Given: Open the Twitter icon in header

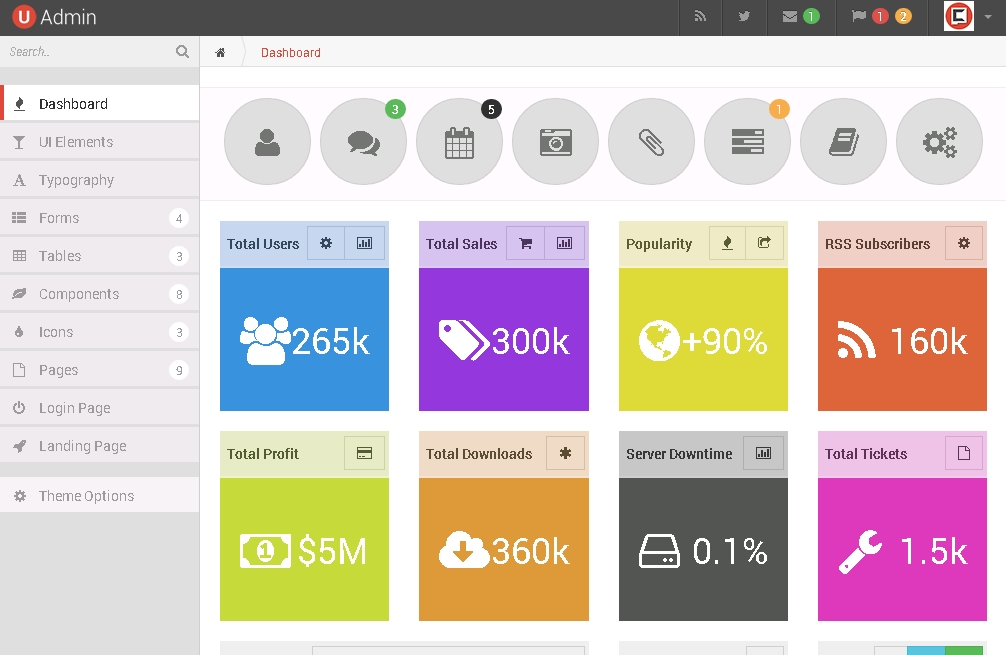Looking at the screenshot, I should [744, 17].
